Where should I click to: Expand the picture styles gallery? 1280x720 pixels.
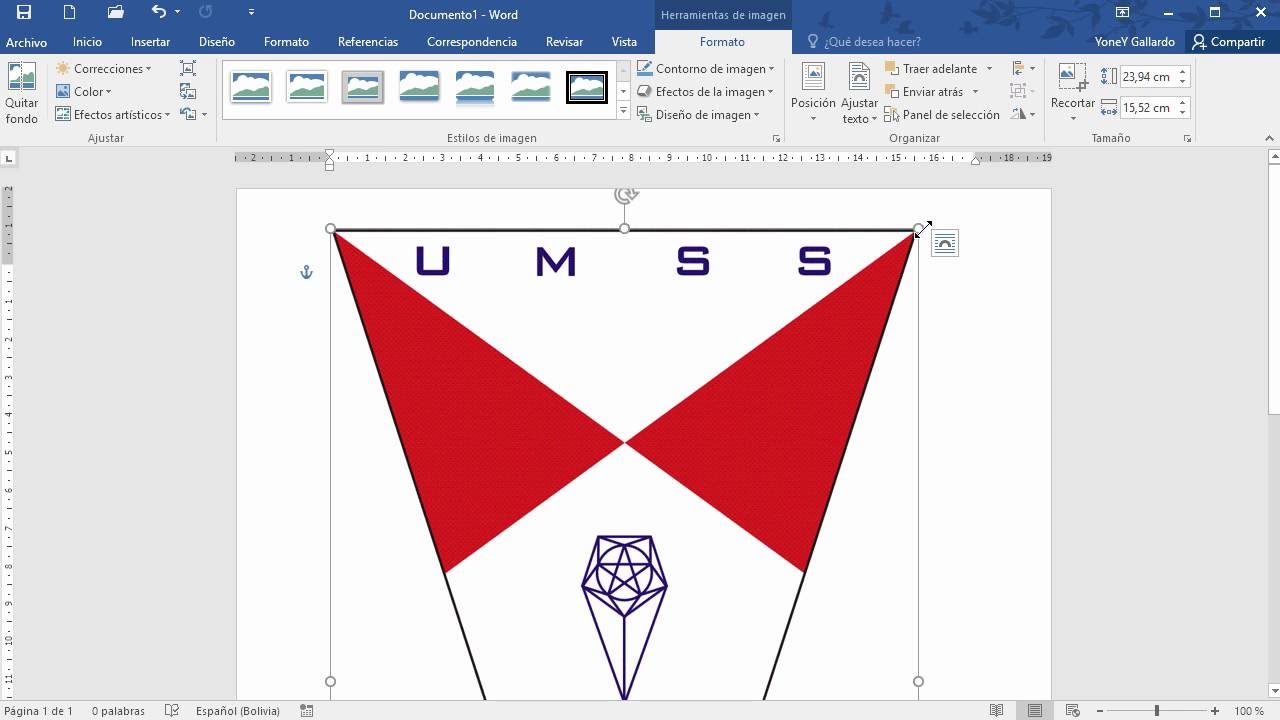(623, 111)
